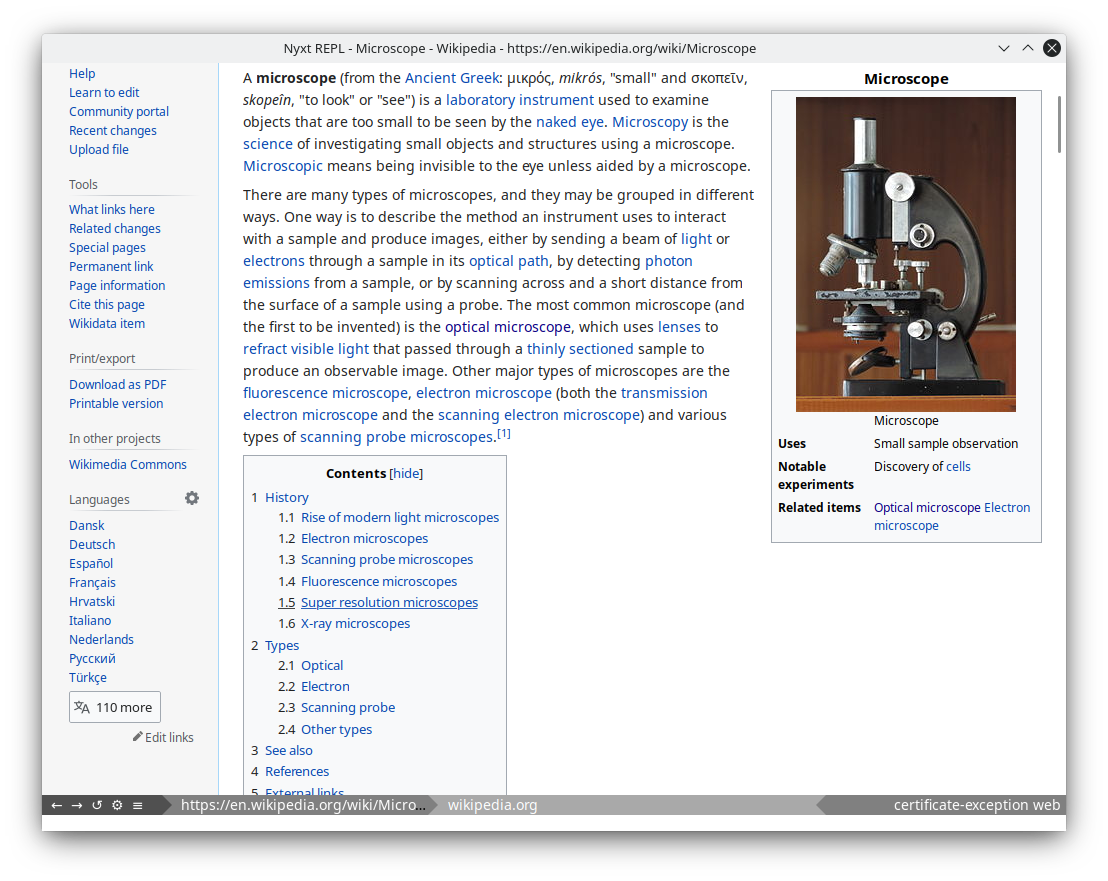
Task: Open Optical microscope link in infobox
Action: [x=927, y=507]
